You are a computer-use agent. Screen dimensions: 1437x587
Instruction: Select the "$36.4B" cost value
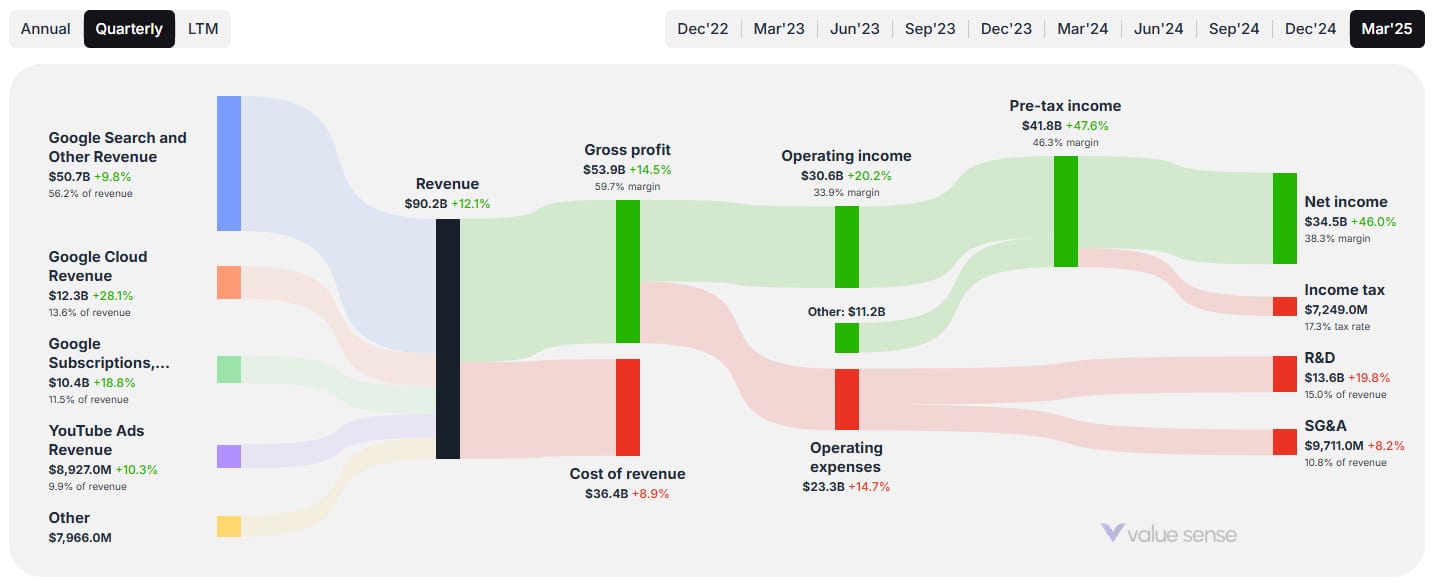point(606,494)
